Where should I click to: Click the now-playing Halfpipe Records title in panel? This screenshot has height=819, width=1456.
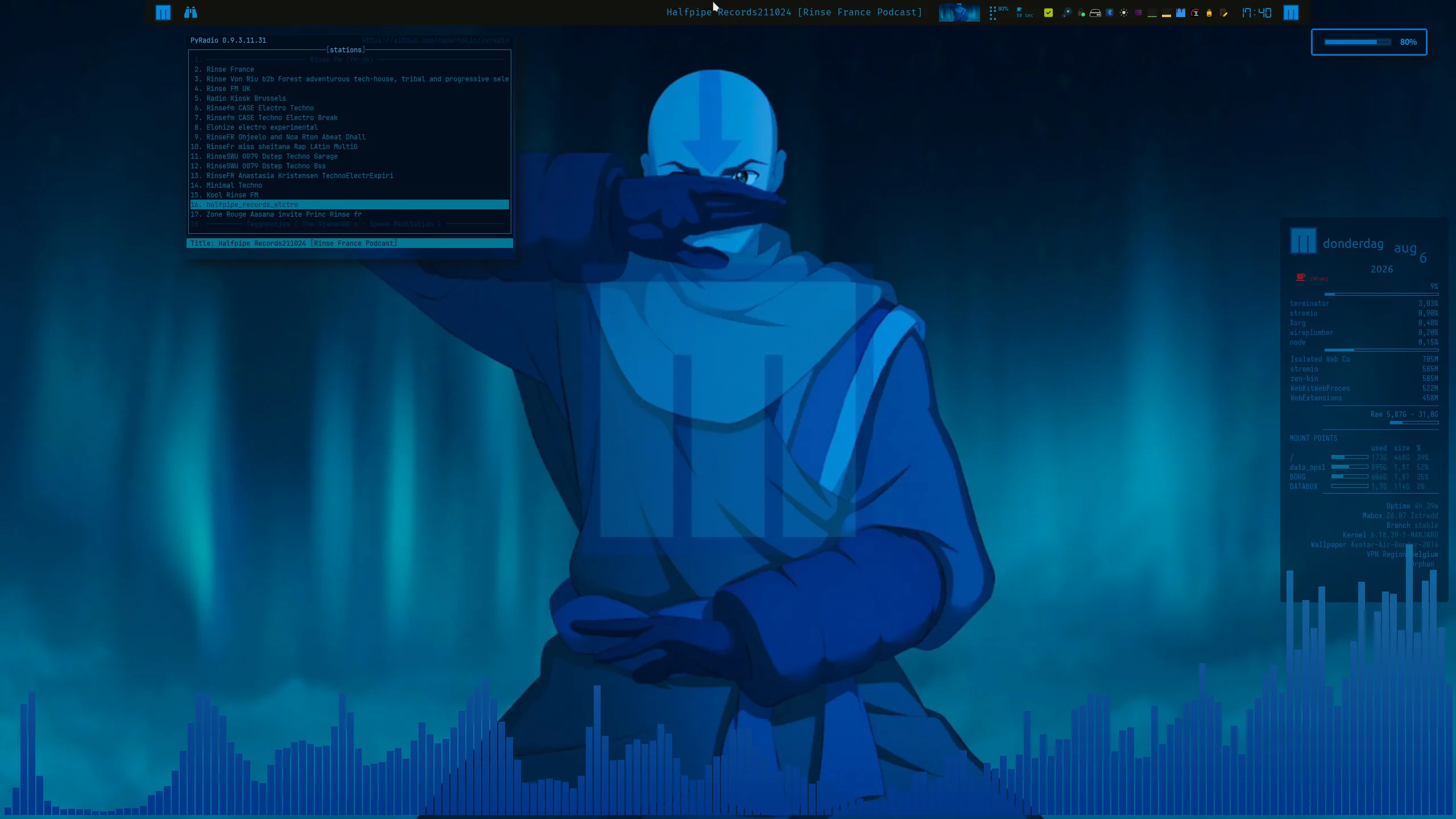(x=794, y=13)
